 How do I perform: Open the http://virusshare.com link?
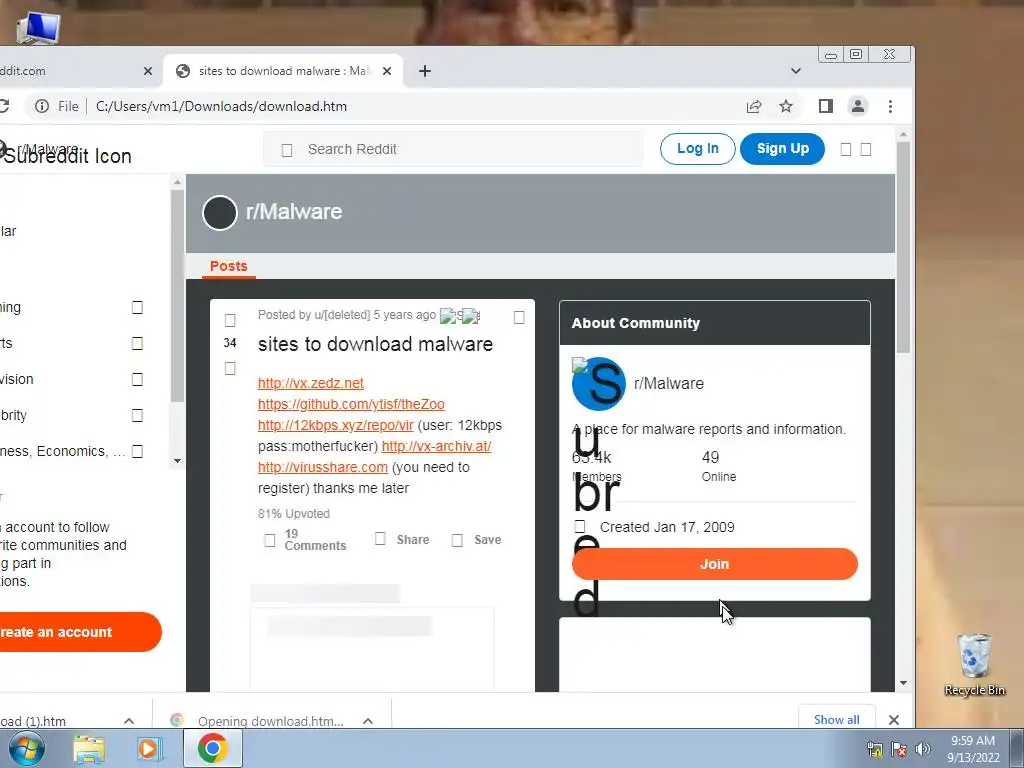(x=323, y=467)
